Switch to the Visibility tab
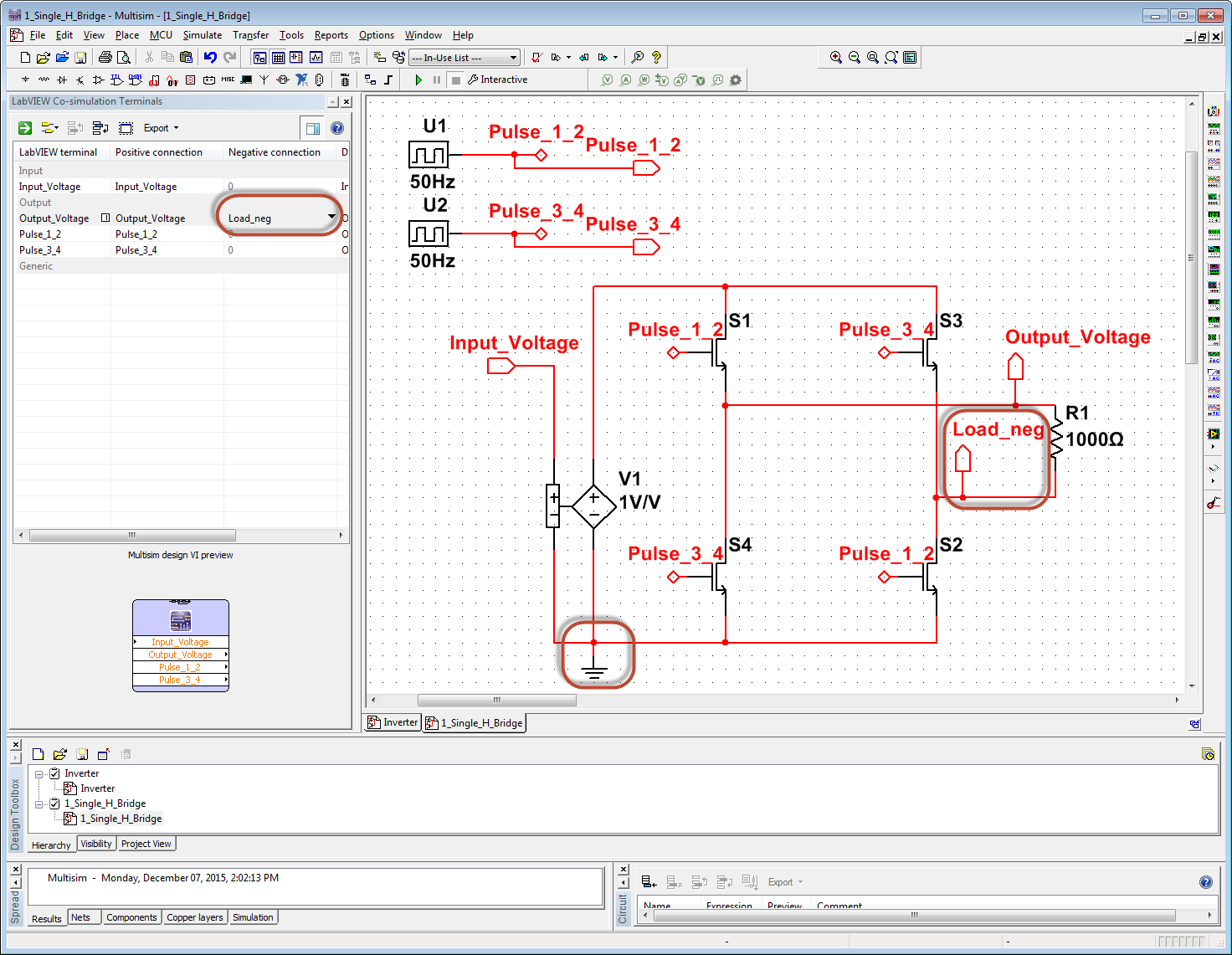Viewport: 1232px width, 955px height. pyautogui.click(x=96, y=844)
